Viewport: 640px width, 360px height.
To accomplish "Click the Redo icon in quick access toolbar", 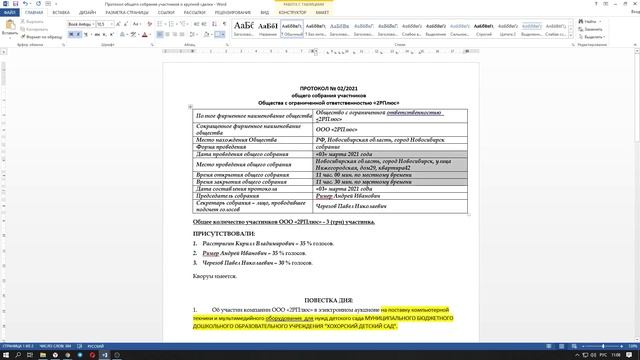I will point(38,4).
